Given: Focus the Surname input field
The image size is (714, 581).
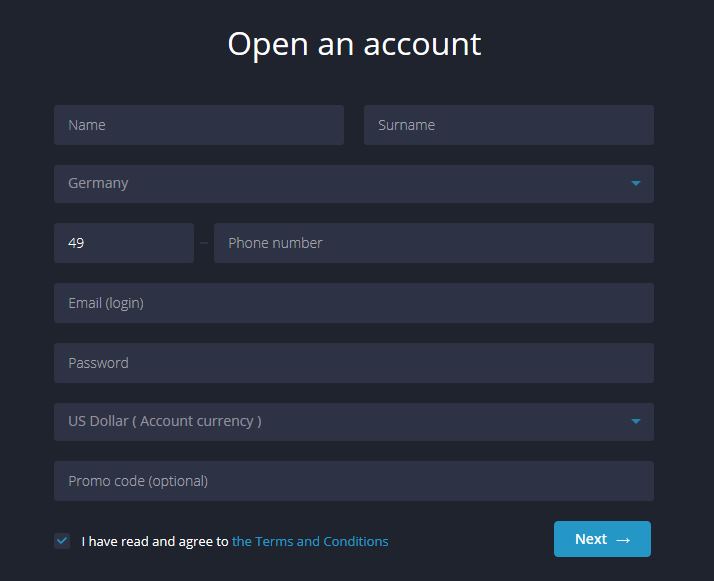Looking at the screenshot, I should 509,125.
